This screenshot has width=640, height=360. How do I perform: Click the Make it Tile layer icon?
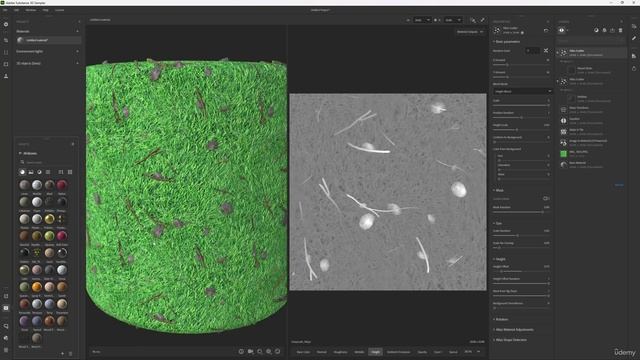pyautogui.click(x=564, y=132)
